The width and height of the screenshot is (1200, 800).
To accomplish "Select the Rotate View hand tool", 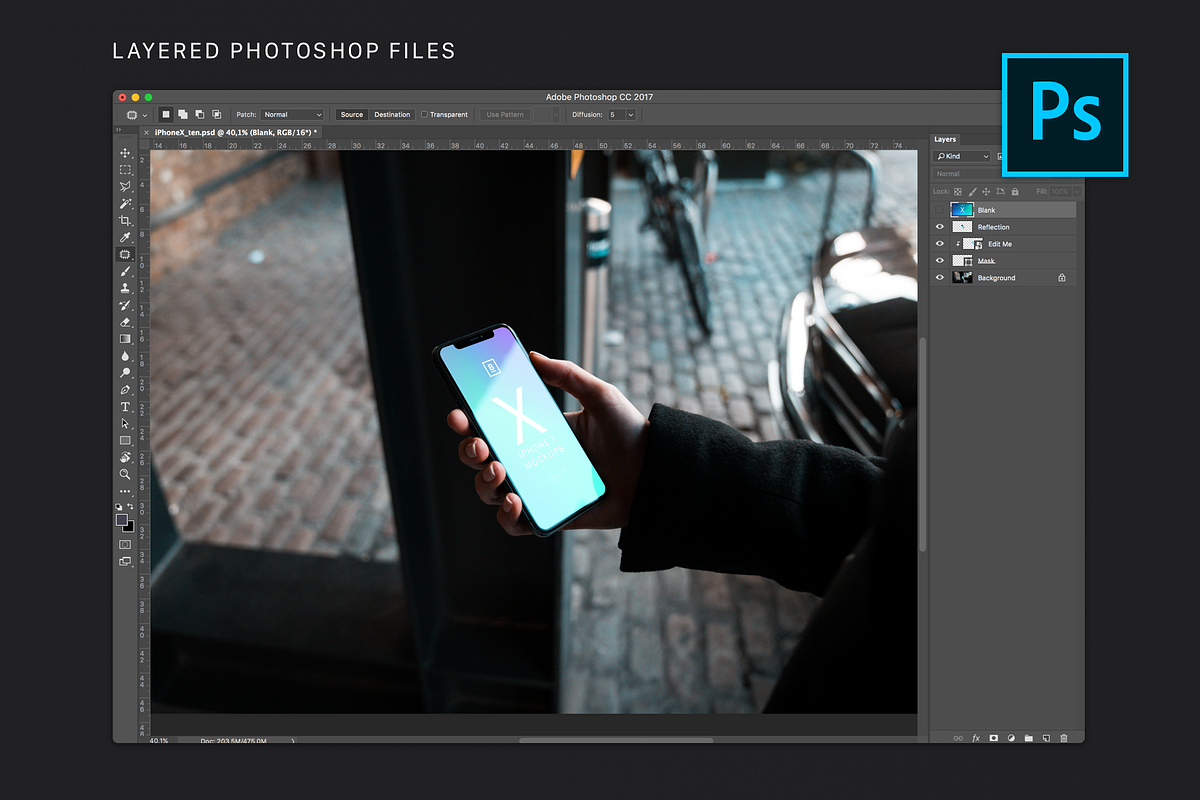I will click(x=125, y=458).
